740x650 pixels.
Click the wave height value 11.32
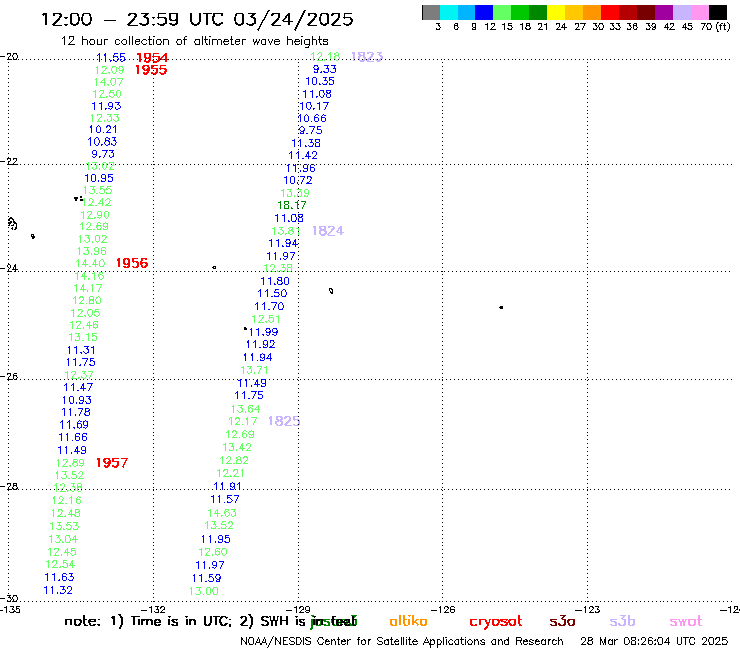pos(58,591)
